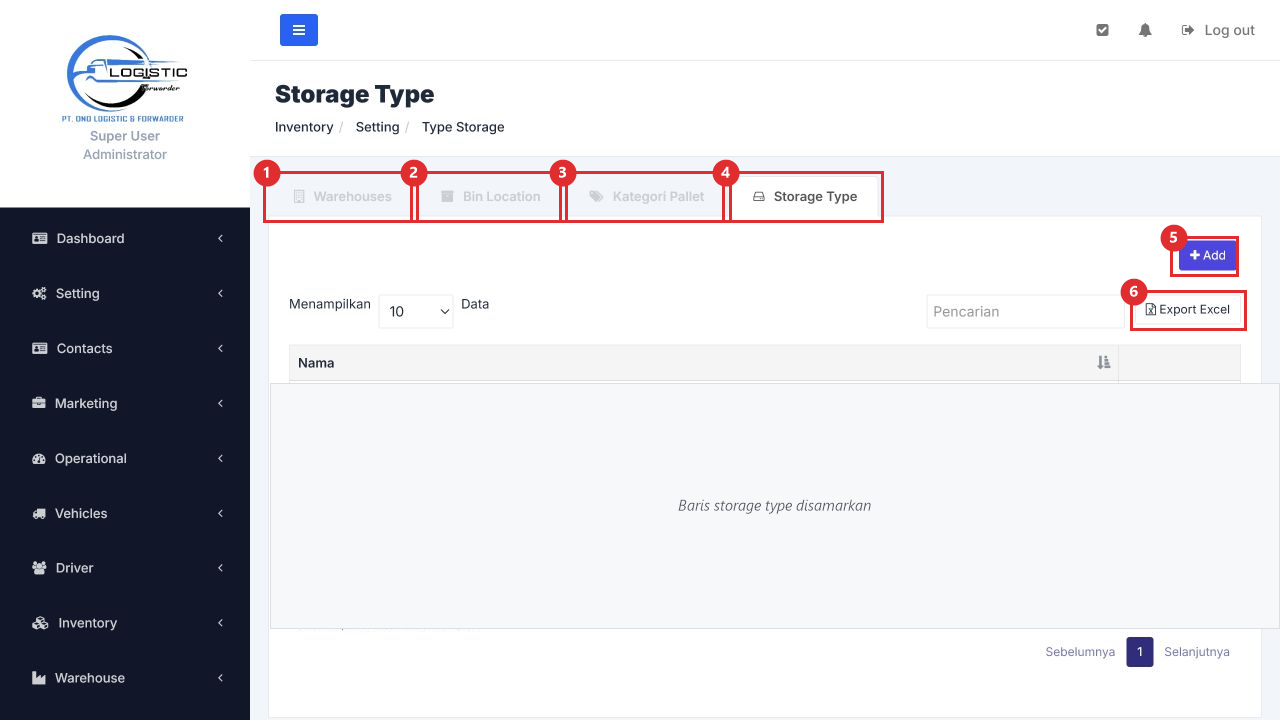This screenshot has width=1280, height=720.
Task: Open the notifications bell icon
Action: coord(1145,30)
